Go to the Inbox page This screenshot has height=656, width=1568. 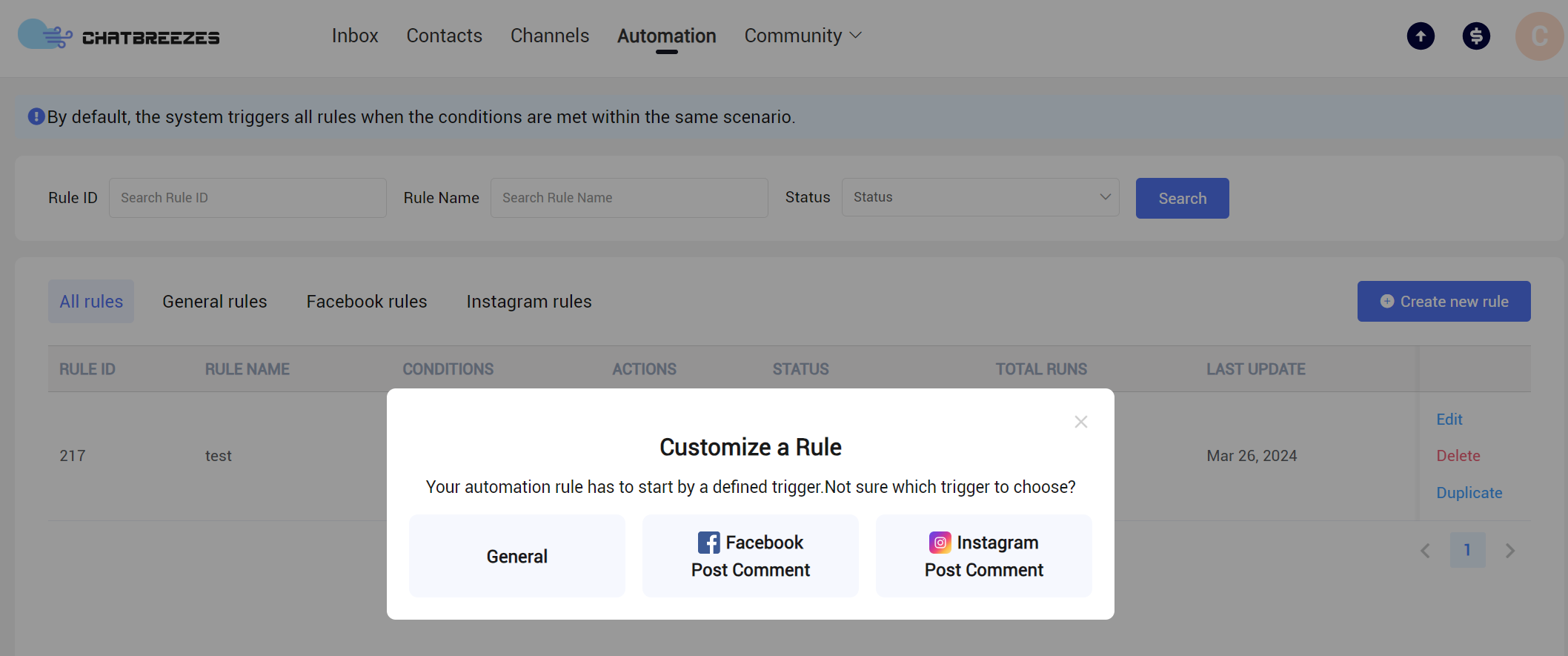pos(355,36)
